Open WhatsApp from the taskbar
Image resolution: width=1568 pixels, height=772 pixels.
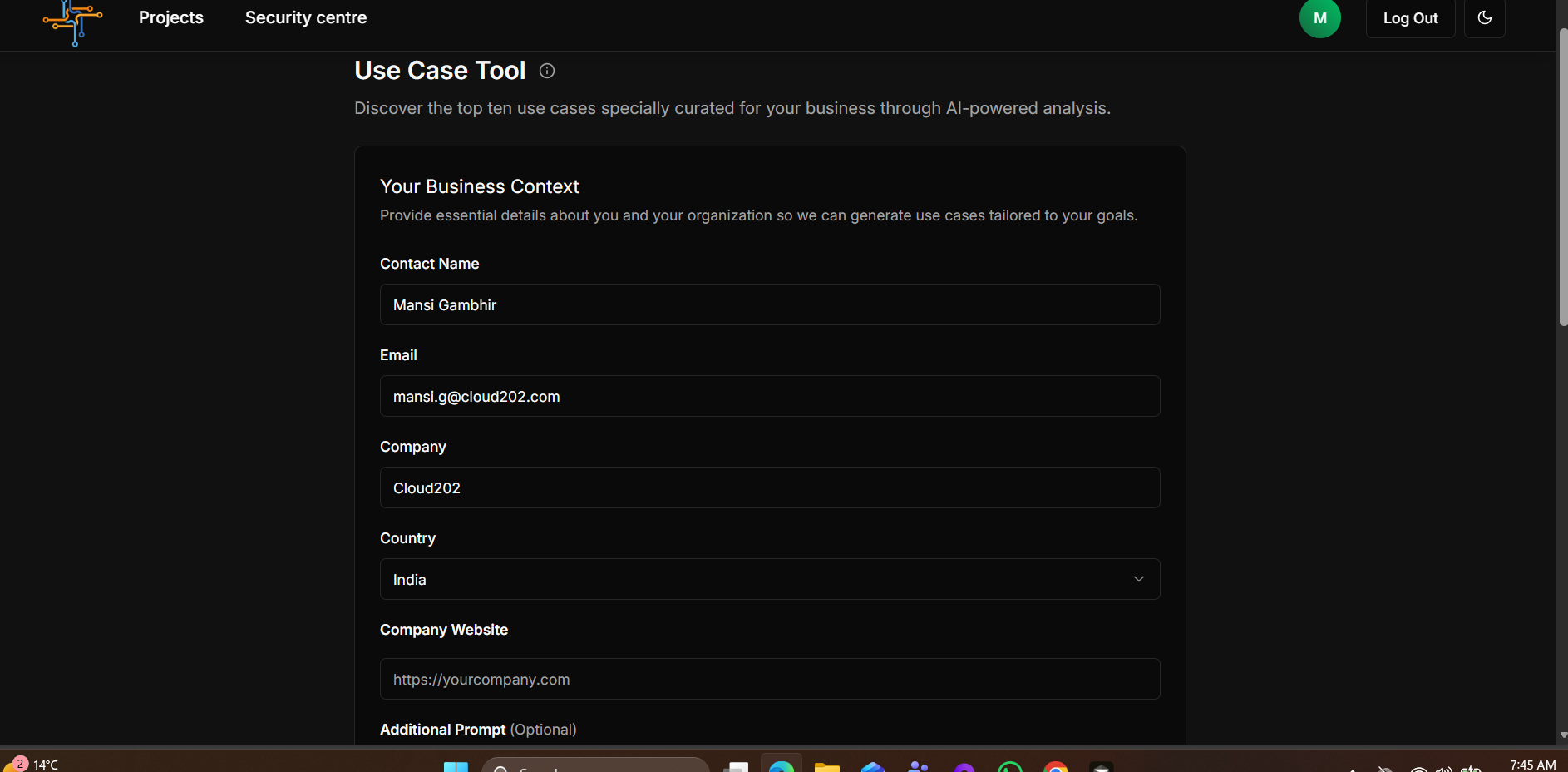1010,766
